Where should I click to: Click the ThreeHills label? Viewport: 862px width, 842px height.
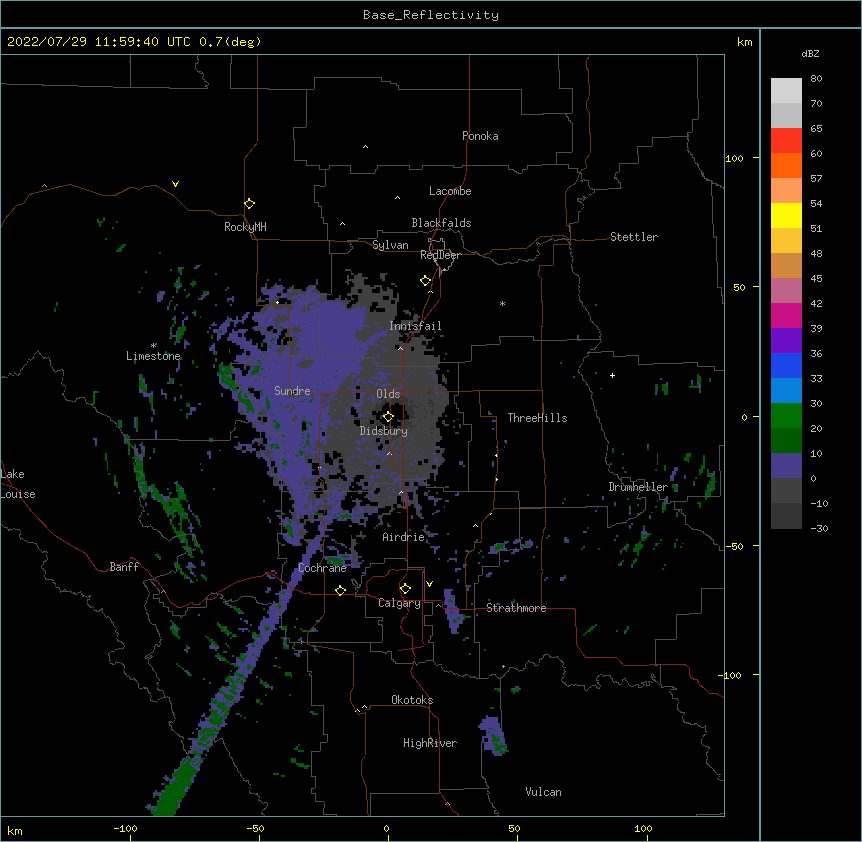coord(537,418)
